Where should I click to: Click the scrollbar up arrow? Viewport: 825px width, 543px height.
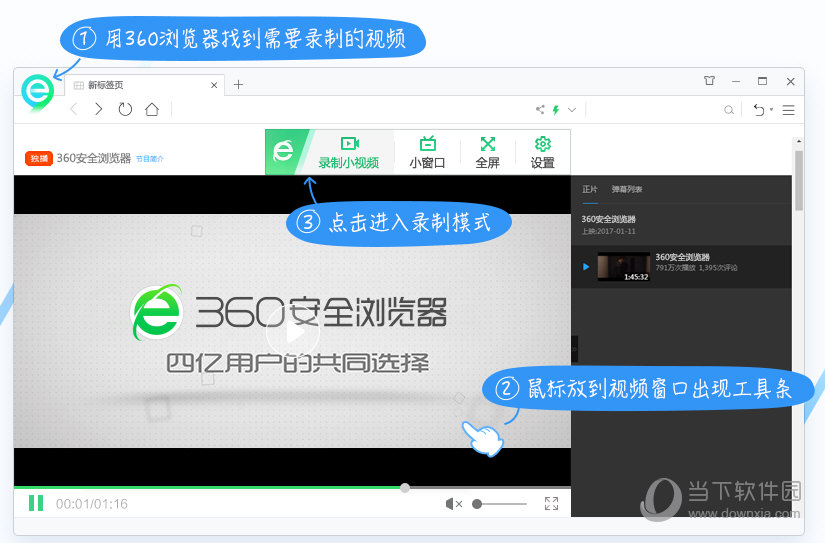[x=799, y=142]
